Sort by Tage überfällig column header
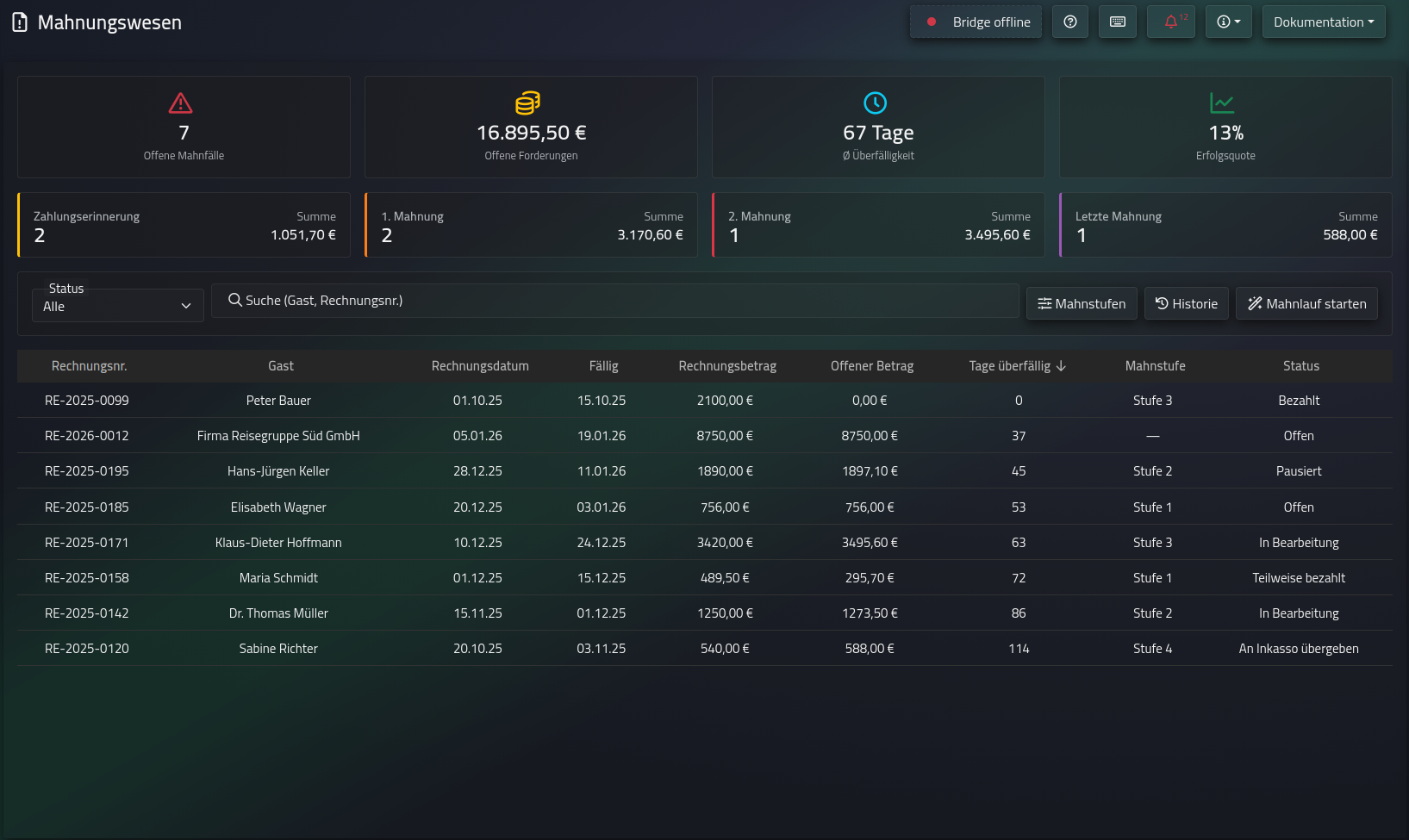 pyautogui.click(x=1018, y=366)
